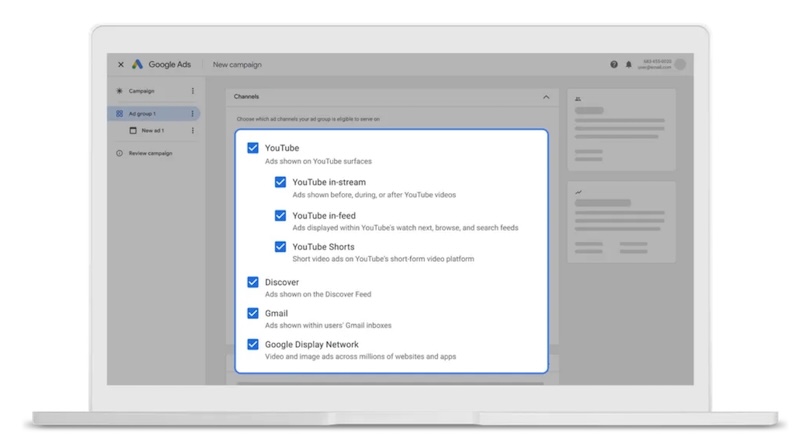
Task: Click the New ad 1 page icon
Action: point(133,131)
